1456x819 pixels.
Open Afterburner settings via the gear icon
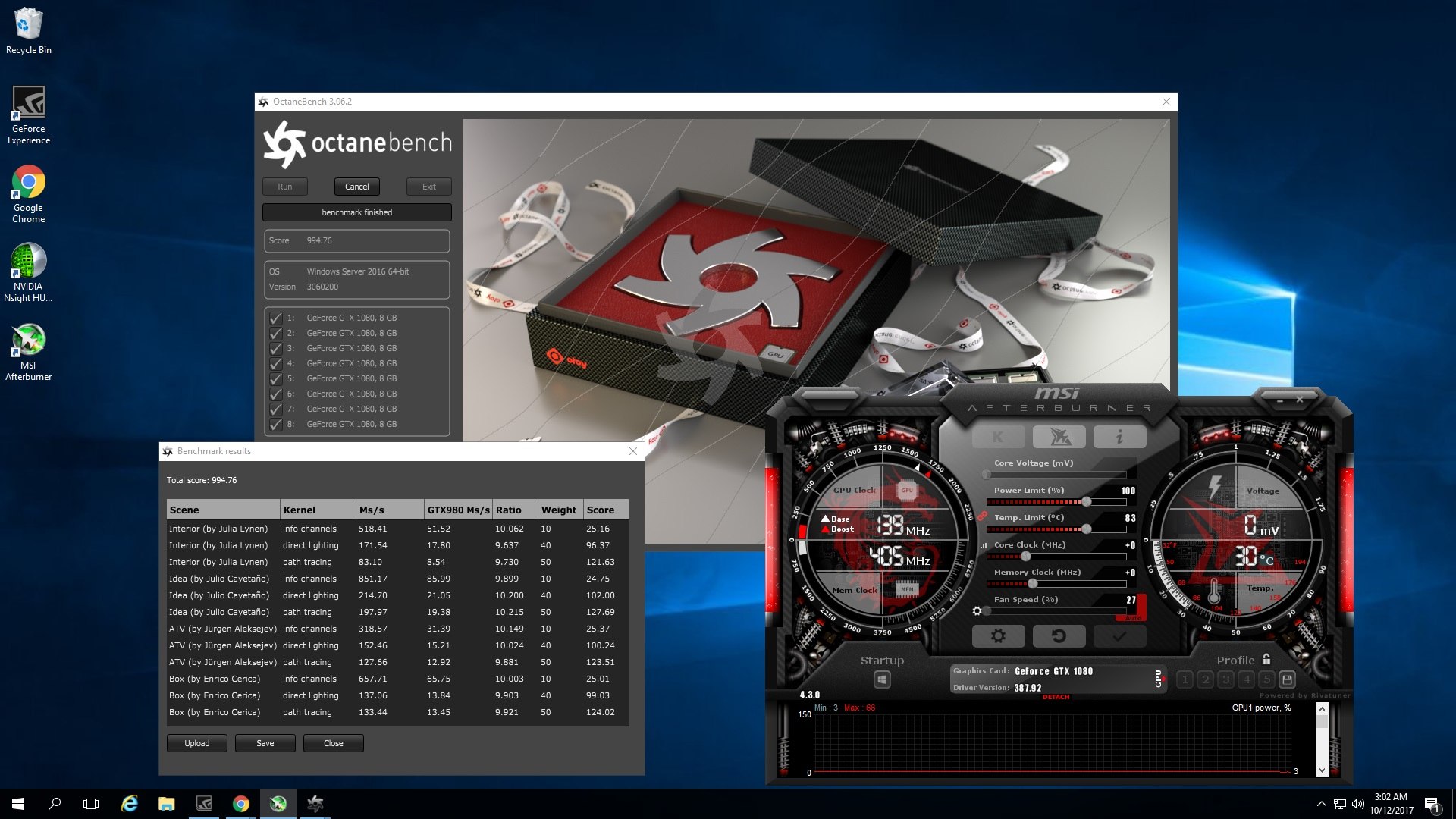pos(998,636)
